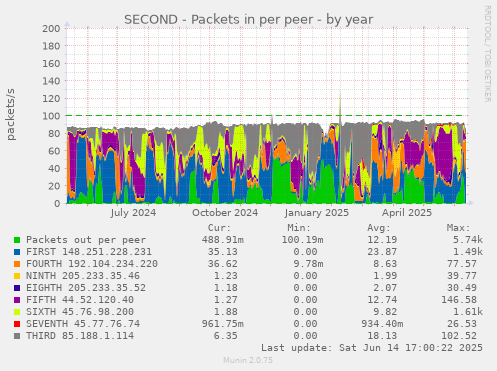This screenshot has width=497, height=371.
Task: Click the 'Last update' timestamp text
Action: point(372,348)
